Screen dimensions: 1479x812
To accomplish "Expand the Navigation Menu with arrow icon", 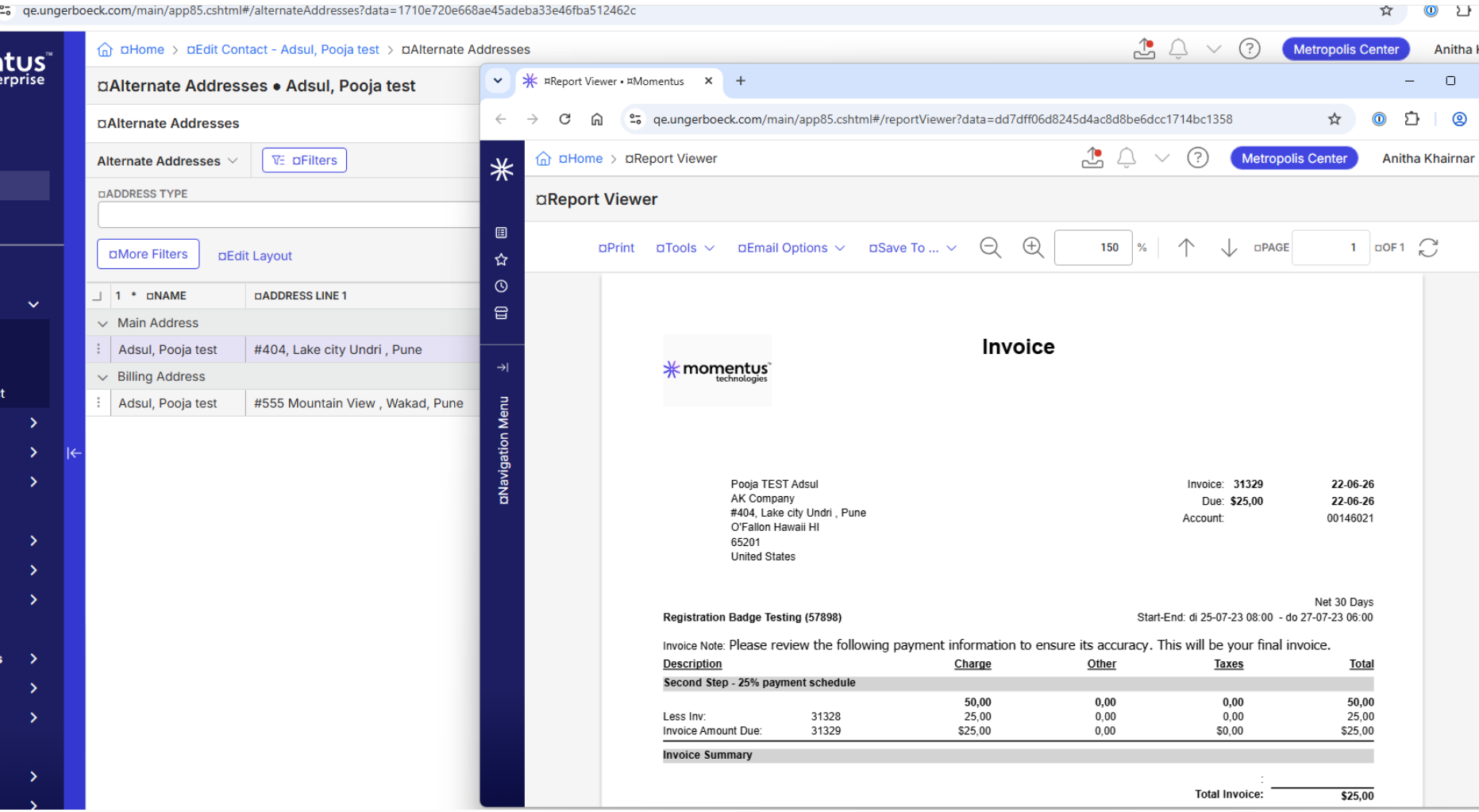I will coord(503,368).
